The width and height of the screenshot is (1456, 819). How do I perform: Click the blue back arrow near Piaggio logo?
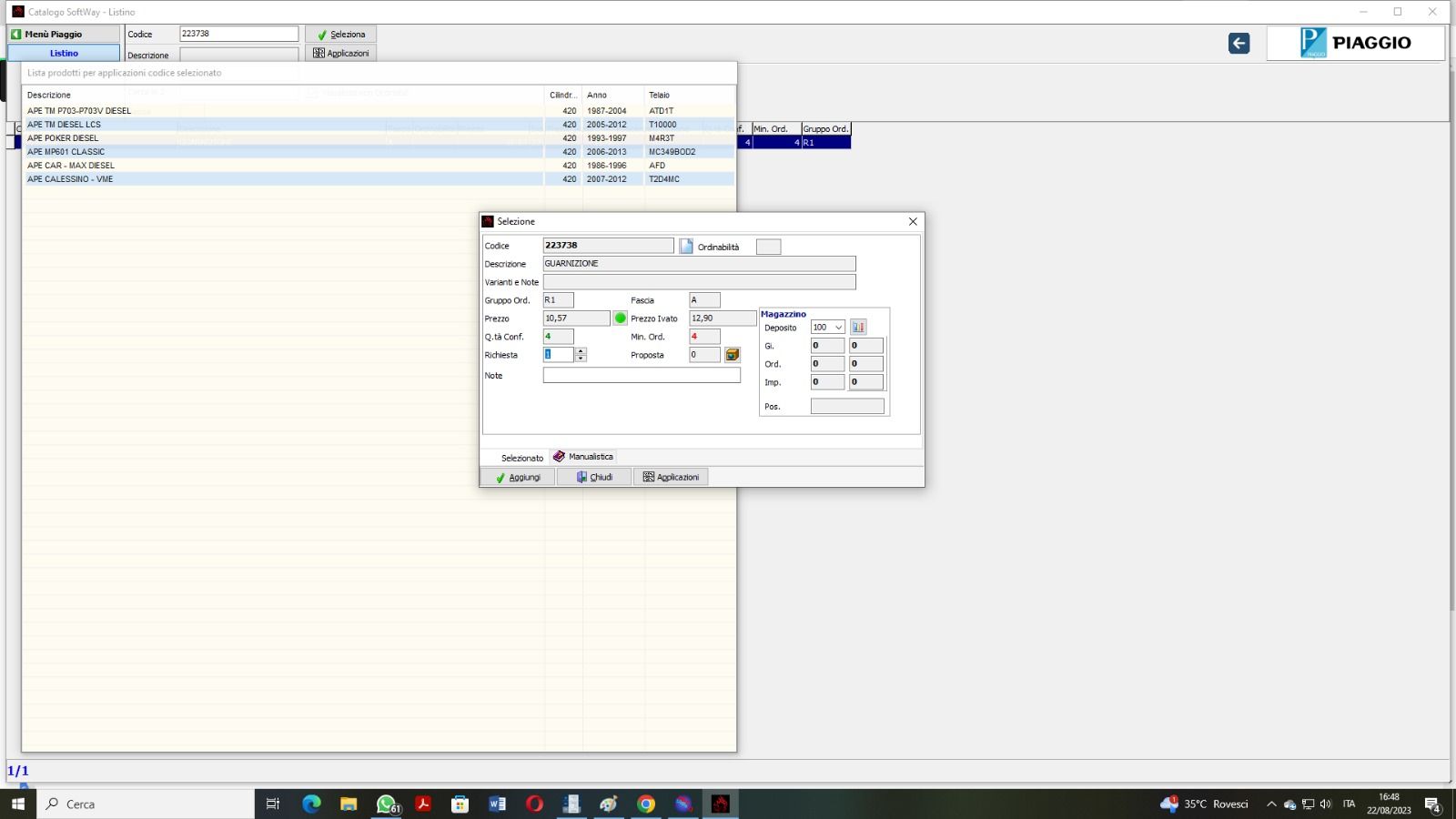pyautogui.click(x=1239, y=43)
